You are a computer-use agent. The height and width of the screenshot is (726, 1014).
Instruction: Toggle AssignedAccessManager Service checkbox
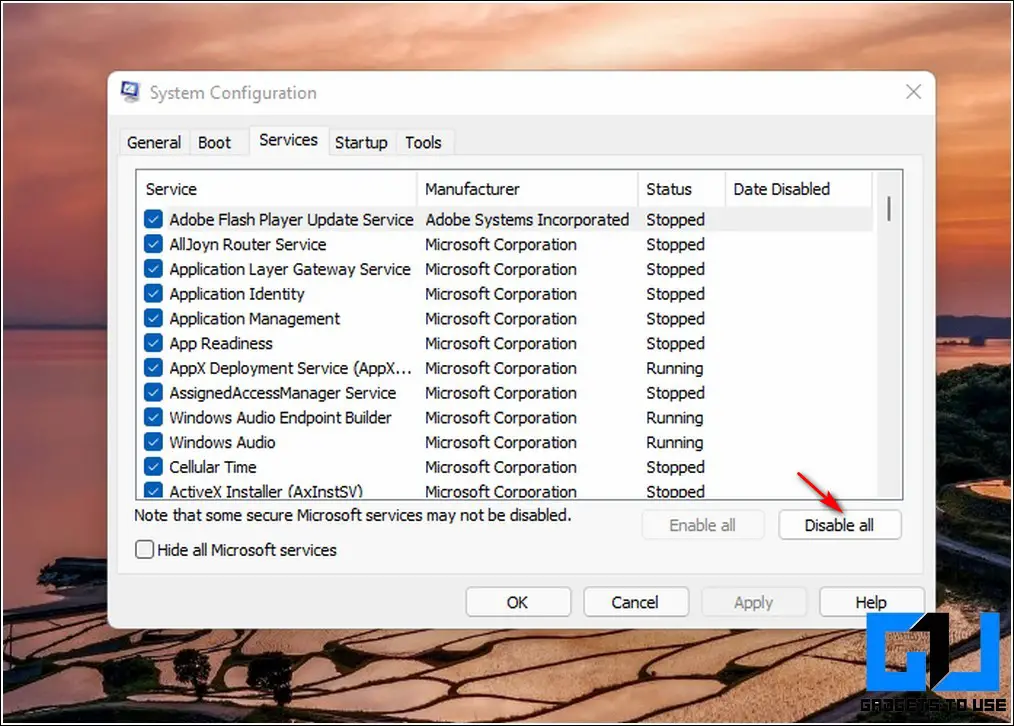click(153, 392)
